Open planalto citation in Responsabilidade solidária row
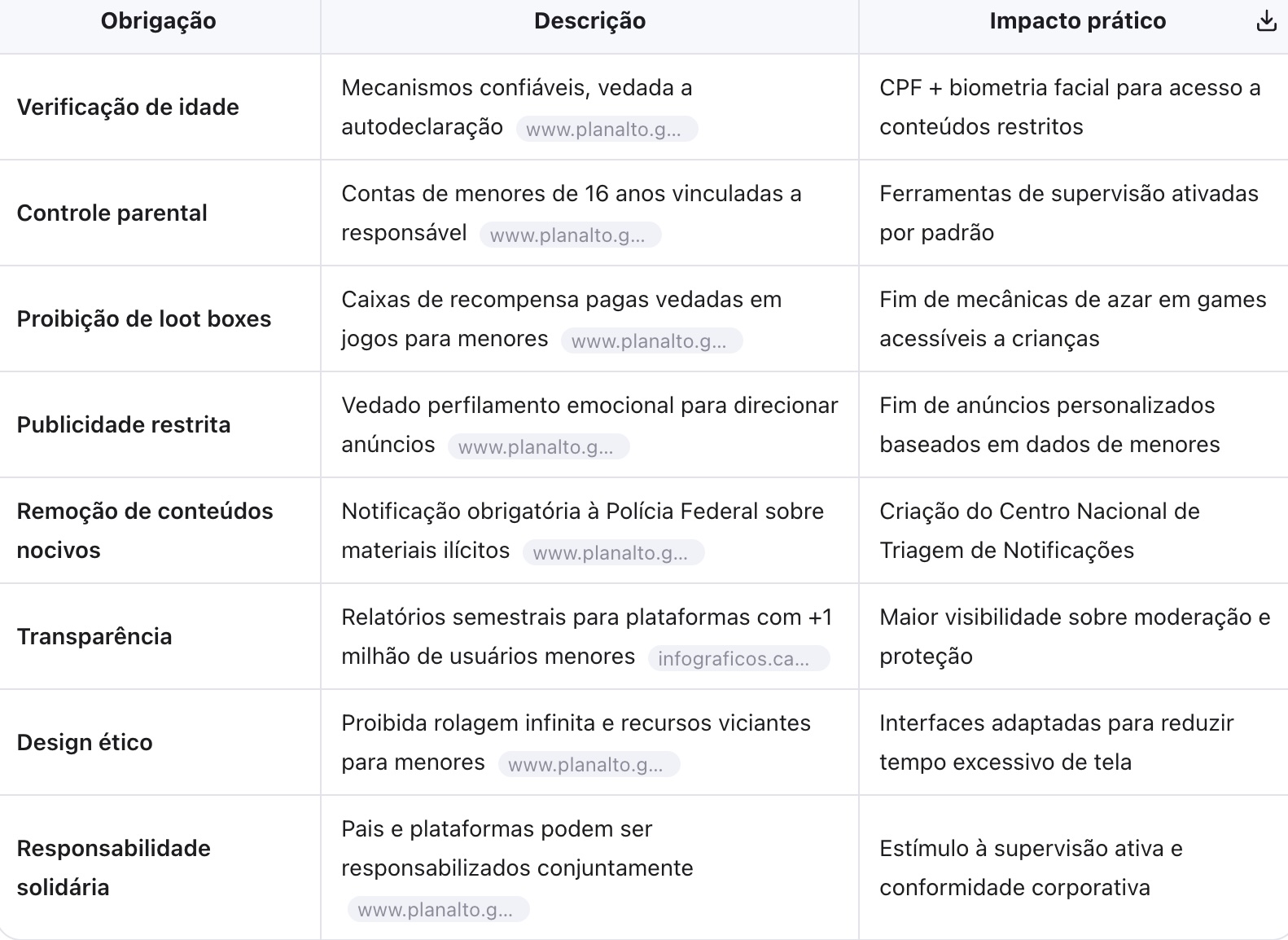 [x=438, y=910]
